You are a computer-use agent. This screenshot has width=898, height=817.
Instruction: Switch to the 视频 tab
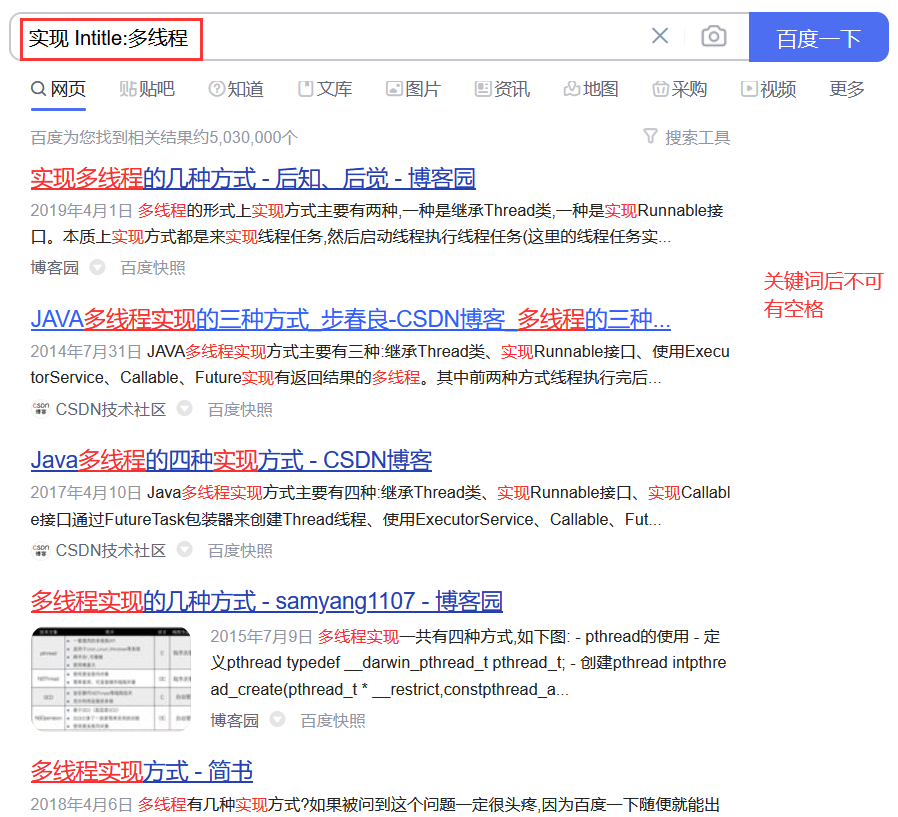[x=769, y=89]
